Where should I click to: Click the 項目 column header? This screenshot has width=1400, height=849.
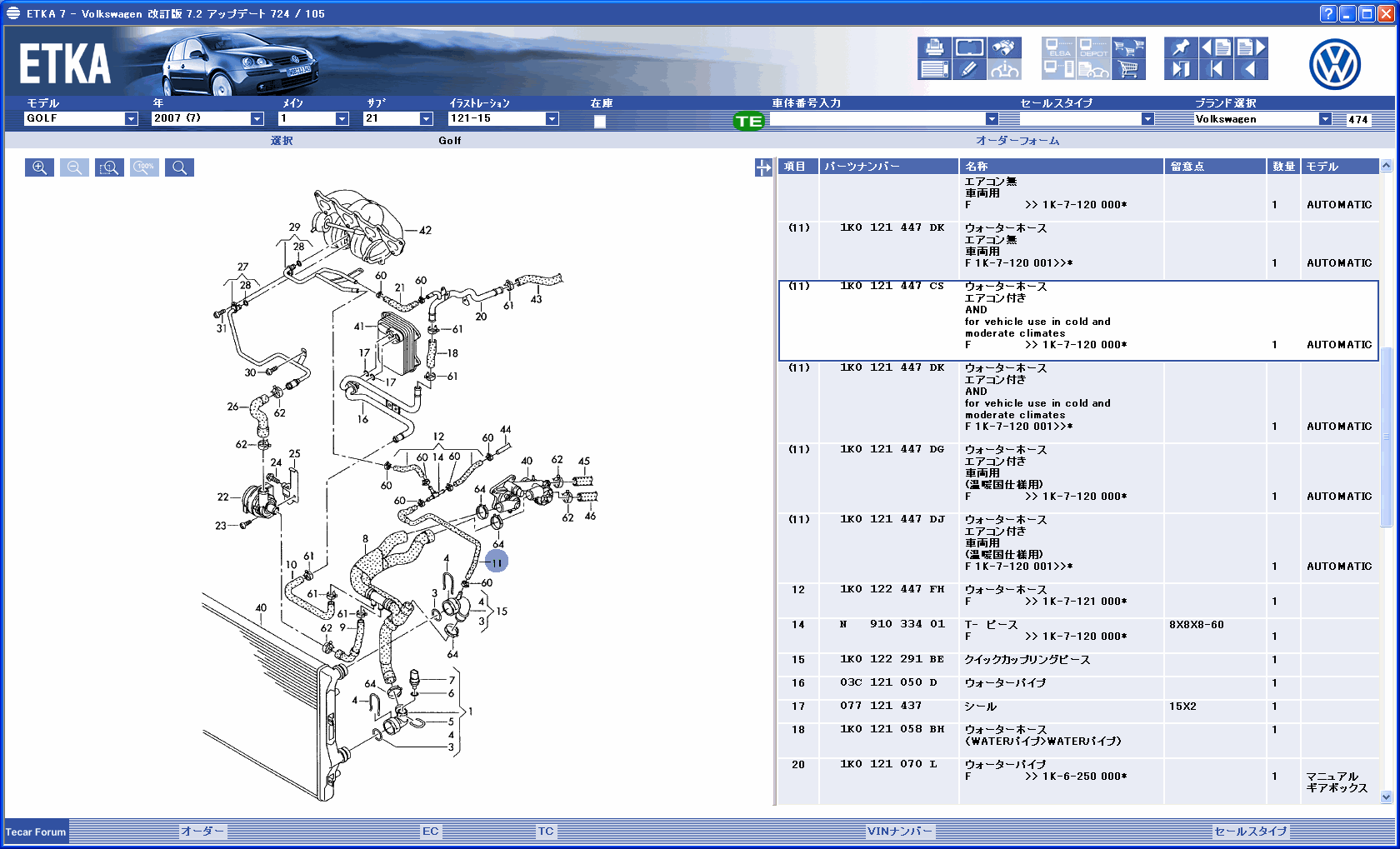pos(798,167)
